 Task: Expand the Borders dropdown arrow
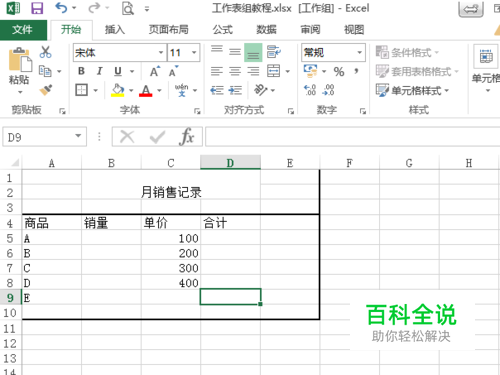(x=95, y=90)
